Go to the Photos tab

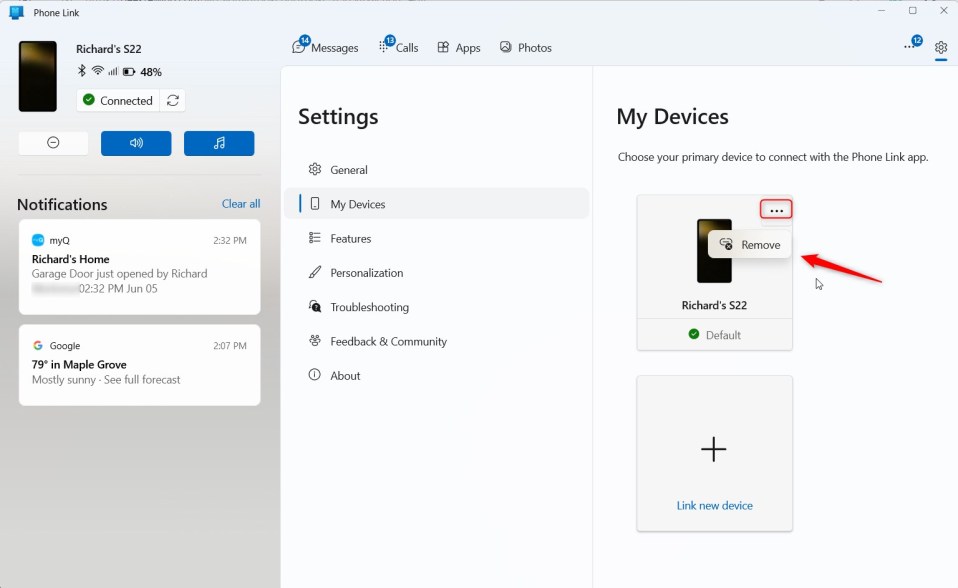click(x=526, y=47)
